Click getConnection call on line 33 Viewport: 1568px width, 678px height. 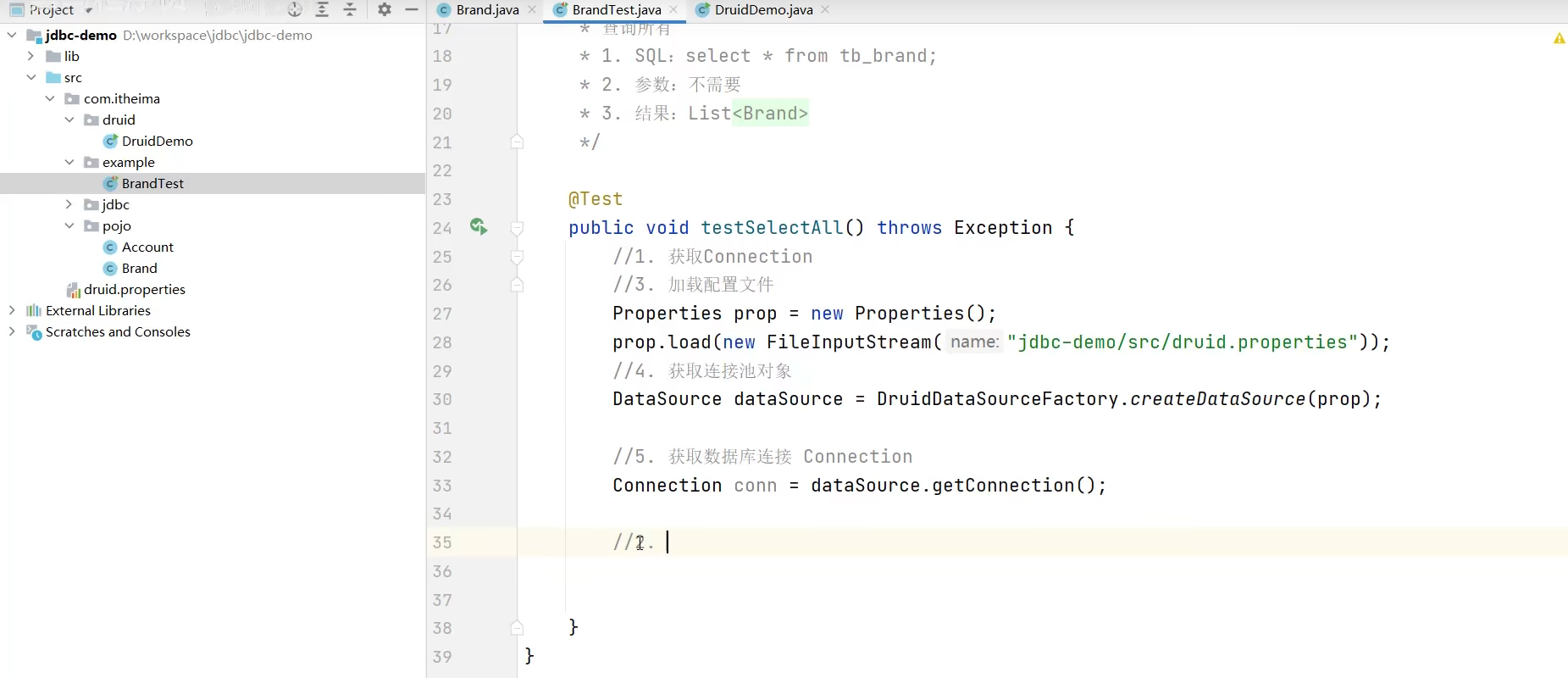point(1003,486)
